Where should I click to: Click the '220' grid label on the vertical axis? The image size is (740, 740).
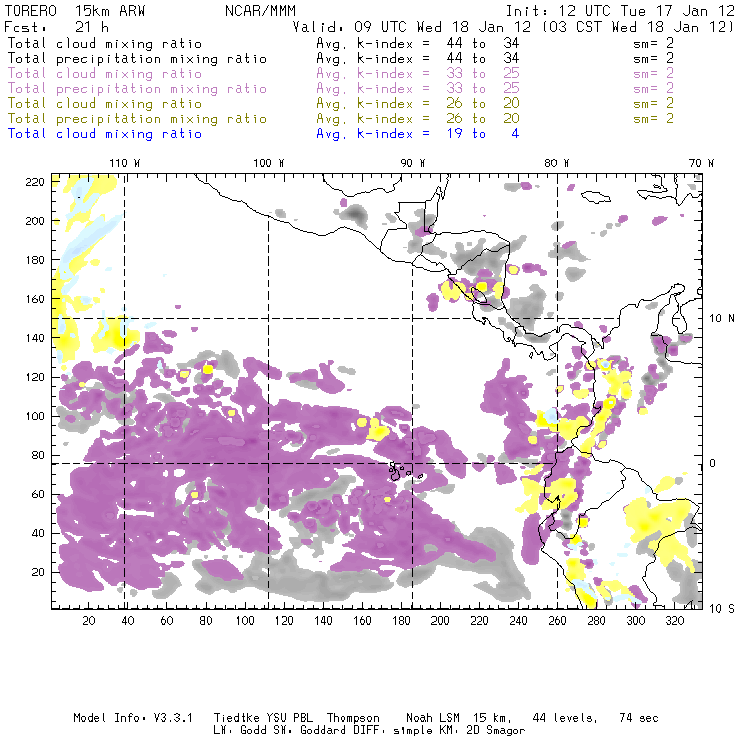point(35,182)
